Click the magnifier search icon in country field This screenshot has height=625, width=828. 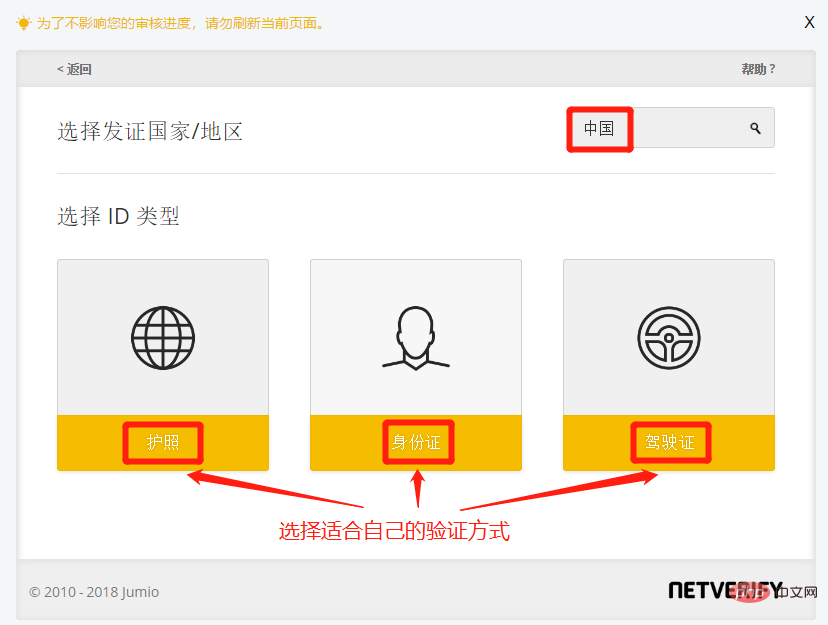(755, 127)
